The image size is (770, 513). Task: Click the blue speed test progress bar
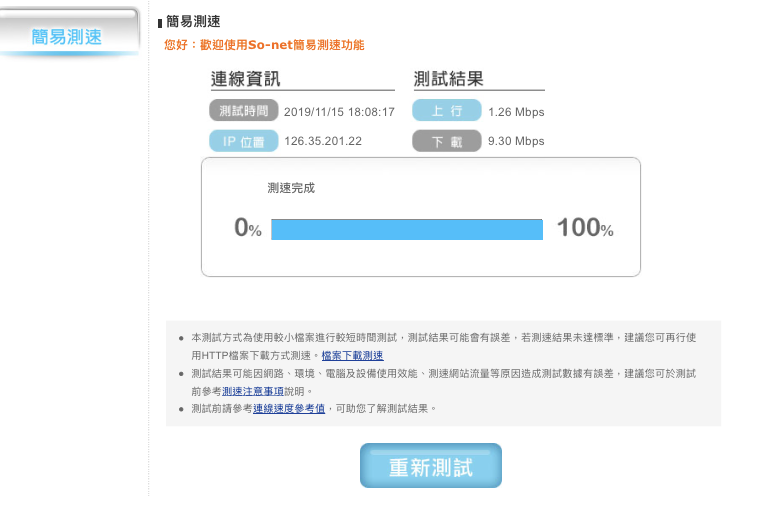(407, 229)
